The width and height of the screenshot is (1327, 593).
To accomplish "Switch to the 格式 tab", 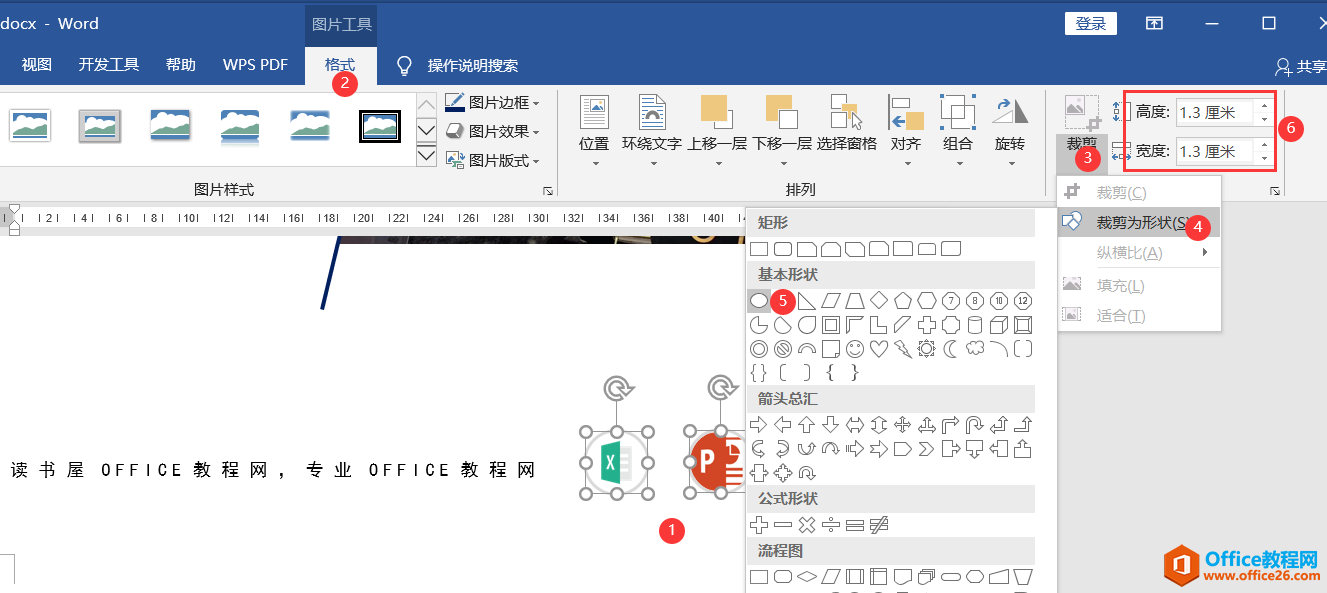I will [340, 65].
